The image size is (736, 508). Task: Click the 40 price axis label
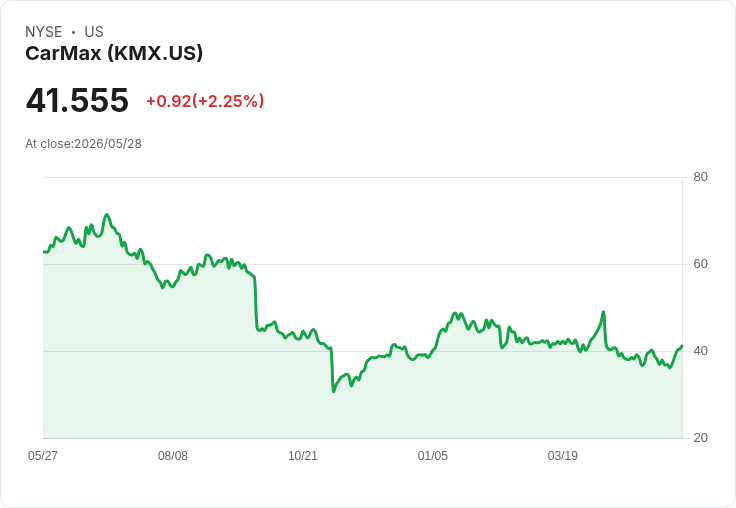700,351
